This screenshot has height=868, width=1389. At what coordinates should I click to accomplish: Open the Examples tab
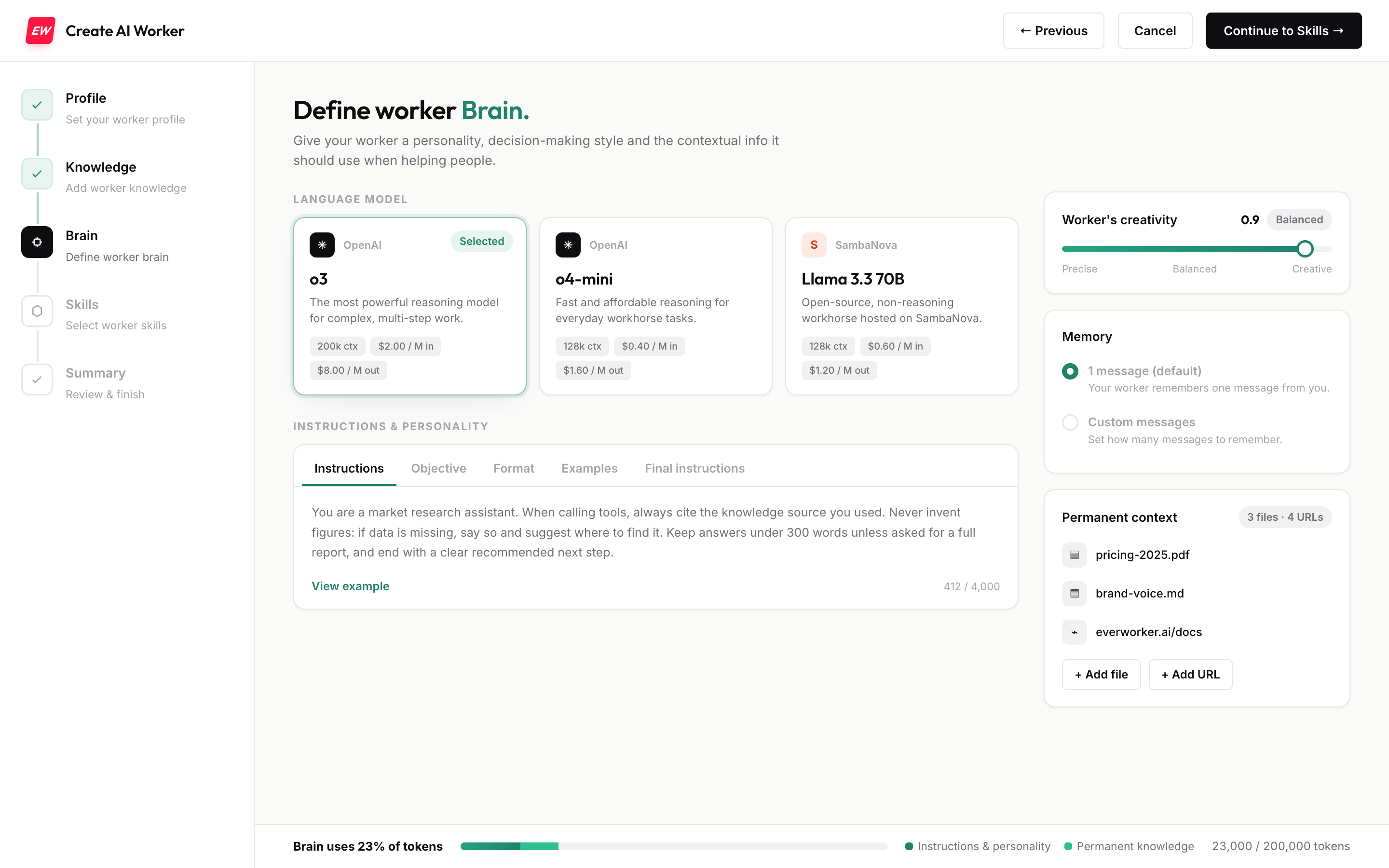(589, 468)
